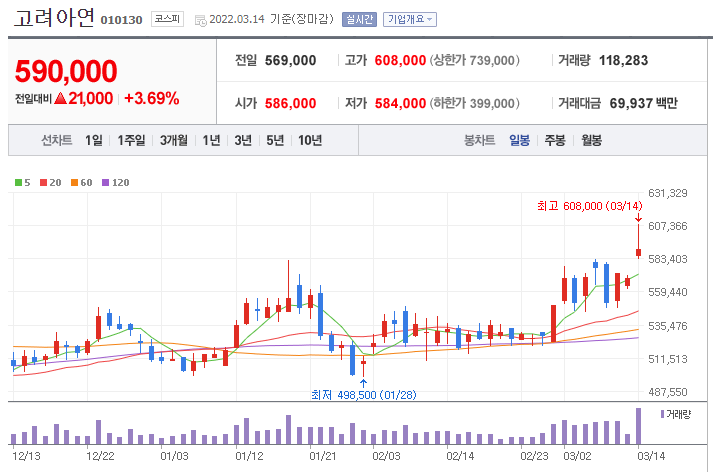This screenshot has width=713, height=472.
Task: Click the 하한가 399,000 text
Action: coord(475,103)
